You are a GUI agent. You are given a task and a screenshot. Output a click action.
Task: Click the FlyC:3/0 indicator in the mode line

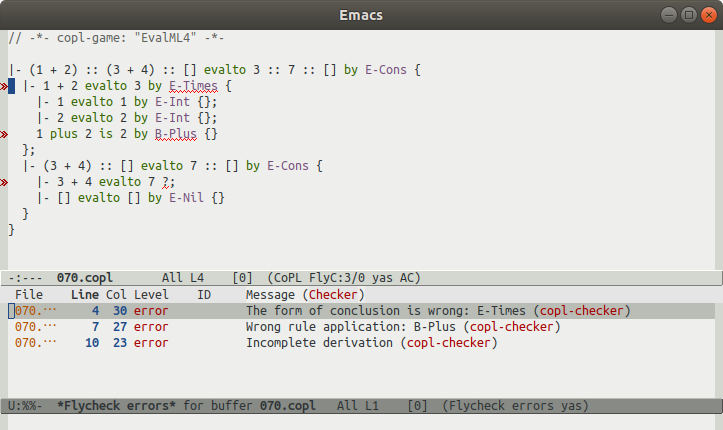tap(346, 276)
